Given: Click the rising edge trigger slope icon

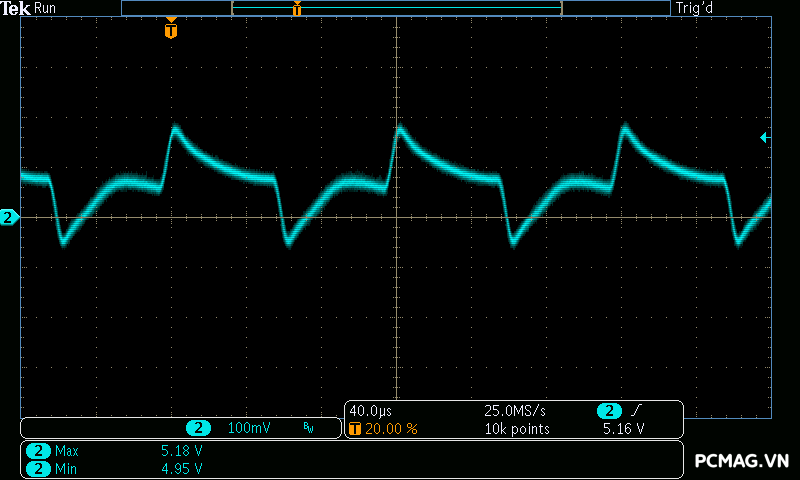Looking at the screenshot, I should 636,411.
